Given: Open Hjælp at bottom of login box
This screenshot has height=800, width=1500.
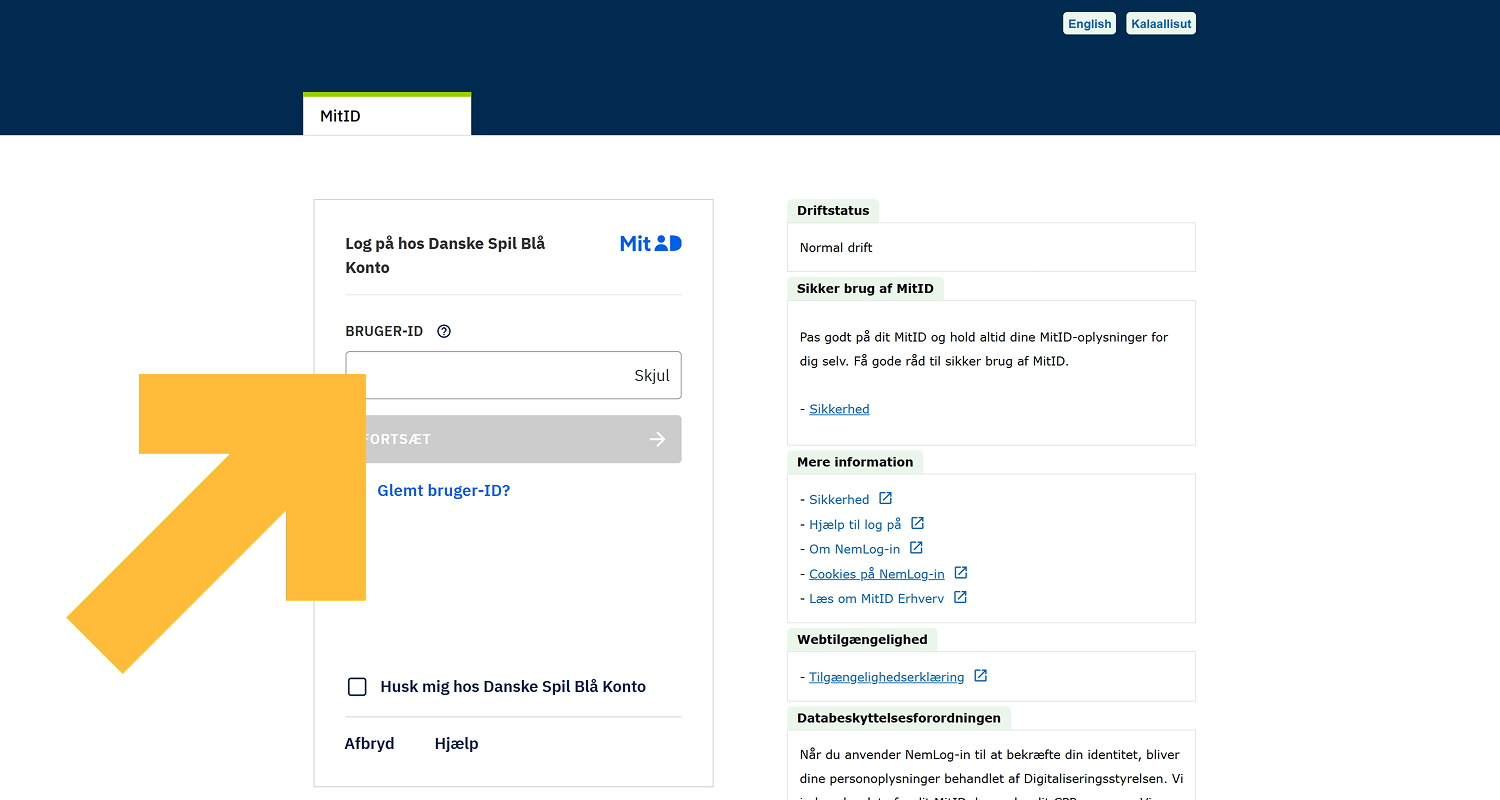Looking at the screenshot, I should click(456, 744).
